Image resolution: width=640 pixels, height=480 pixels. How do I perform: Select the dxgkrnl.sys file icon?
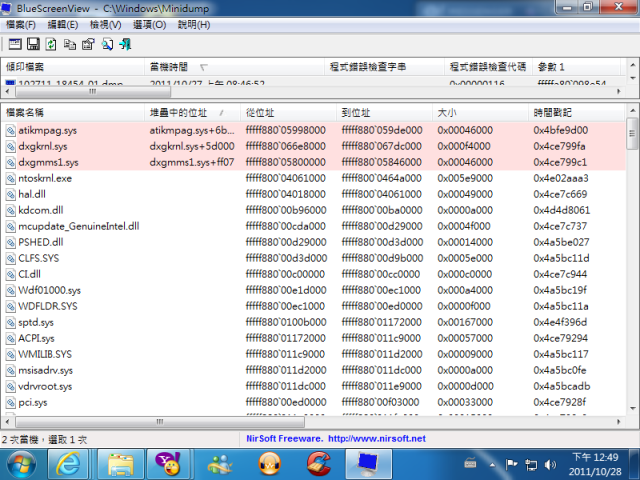(x=11, y=147)
